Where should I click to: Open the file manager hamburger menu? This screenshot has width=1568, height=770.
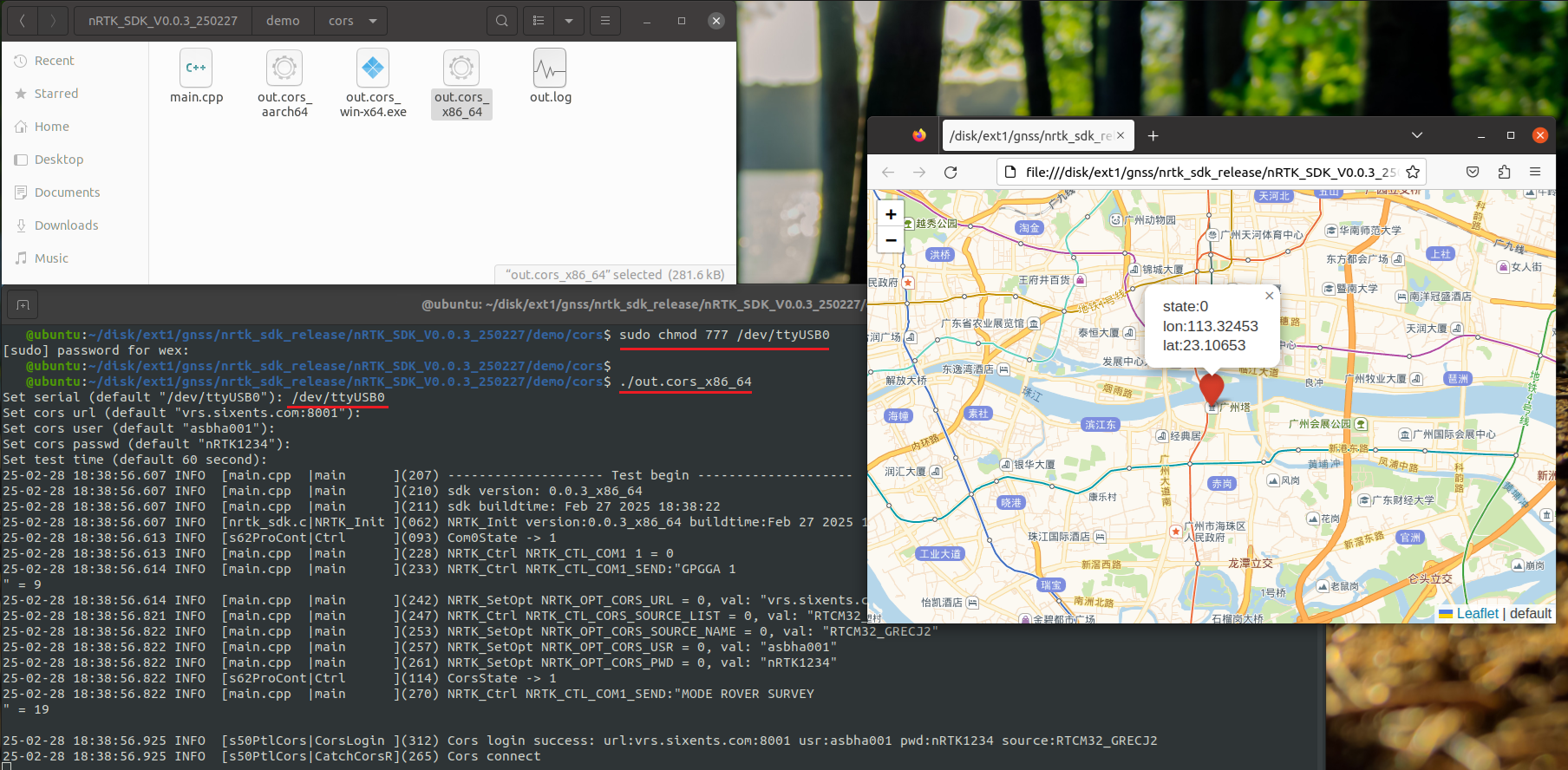[605, 21]
